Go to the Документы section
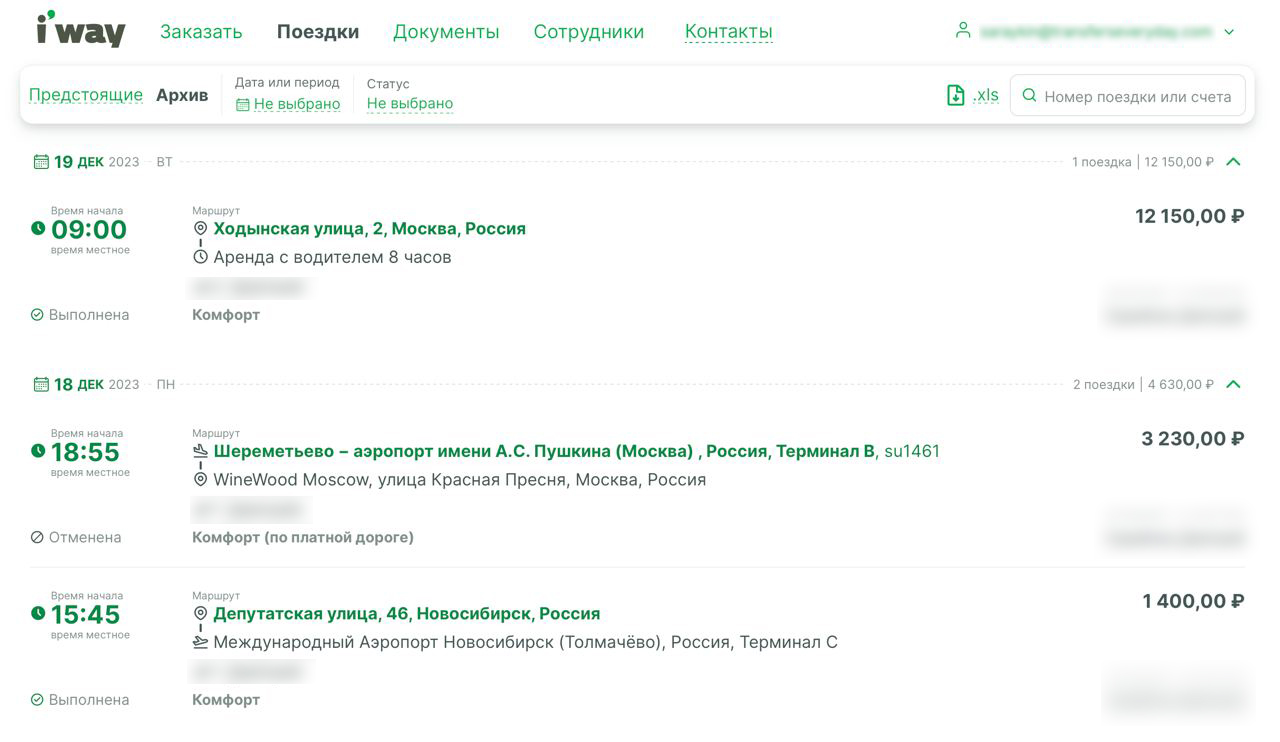Screen dimensions: 1280x742 (x=446, y=32)
